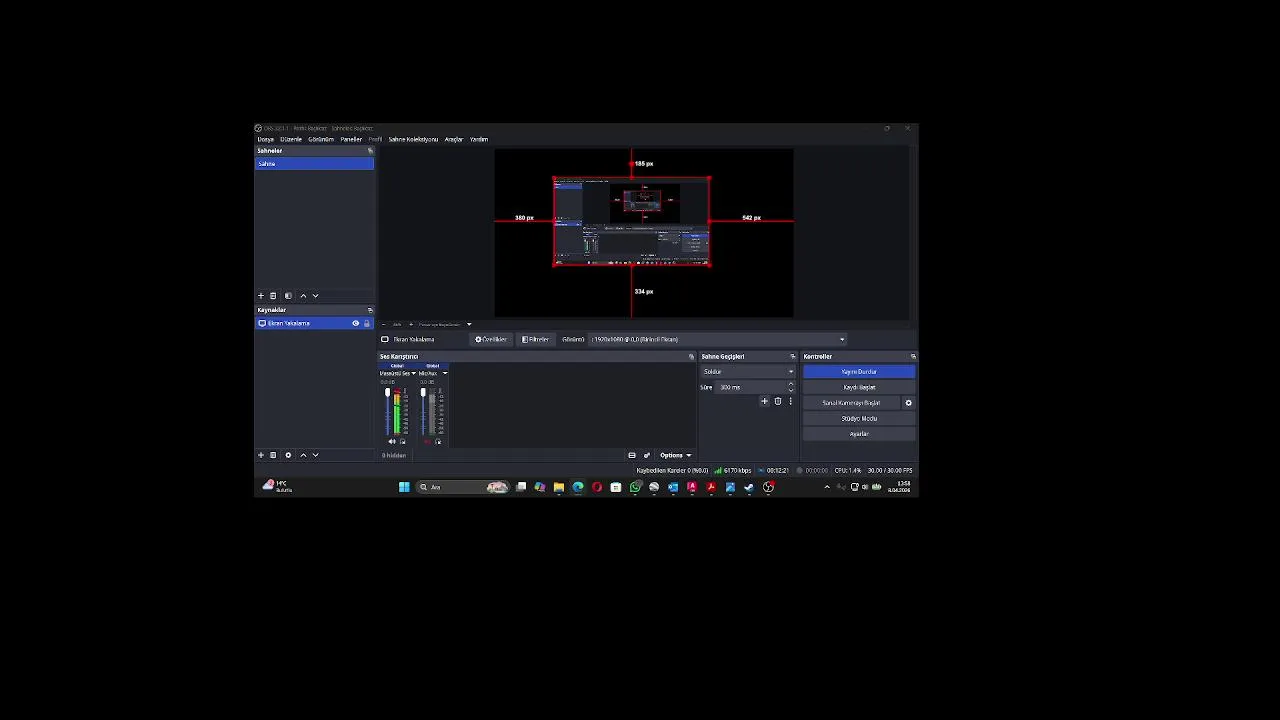Open Mic/Aux channel dropdown
The width and height of the screenshot is (1280, 720).
pos(445,373)
